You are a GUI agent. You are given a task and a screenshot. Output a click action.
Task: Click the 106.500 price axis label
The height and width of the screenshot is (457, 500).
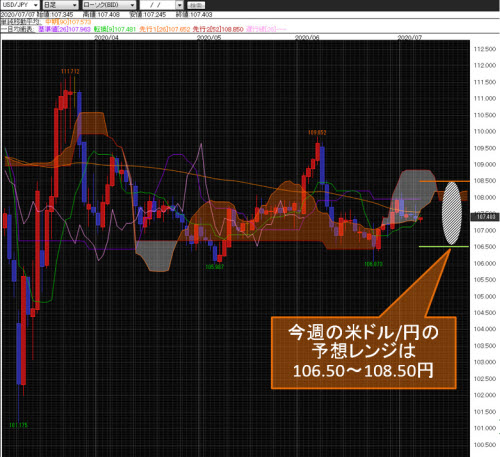click(x=485, y=247)
